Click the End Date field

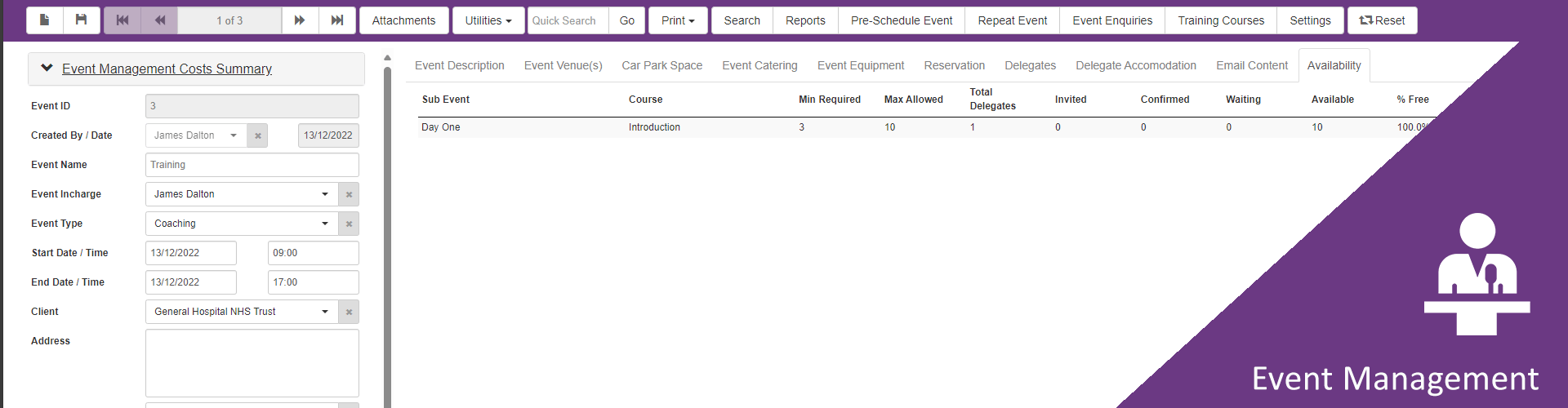[x=191, y=282]
